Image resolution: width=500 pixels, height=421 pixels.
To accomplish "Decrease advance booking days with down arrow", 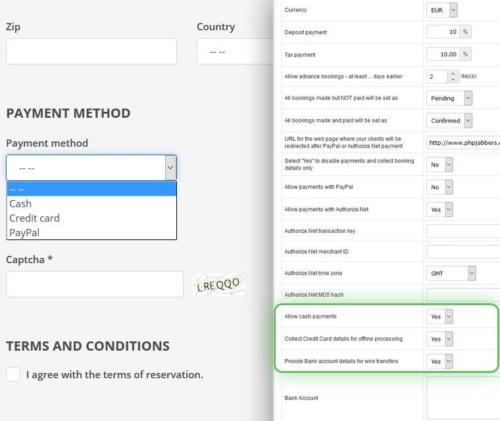I will (x=453, y=80).
